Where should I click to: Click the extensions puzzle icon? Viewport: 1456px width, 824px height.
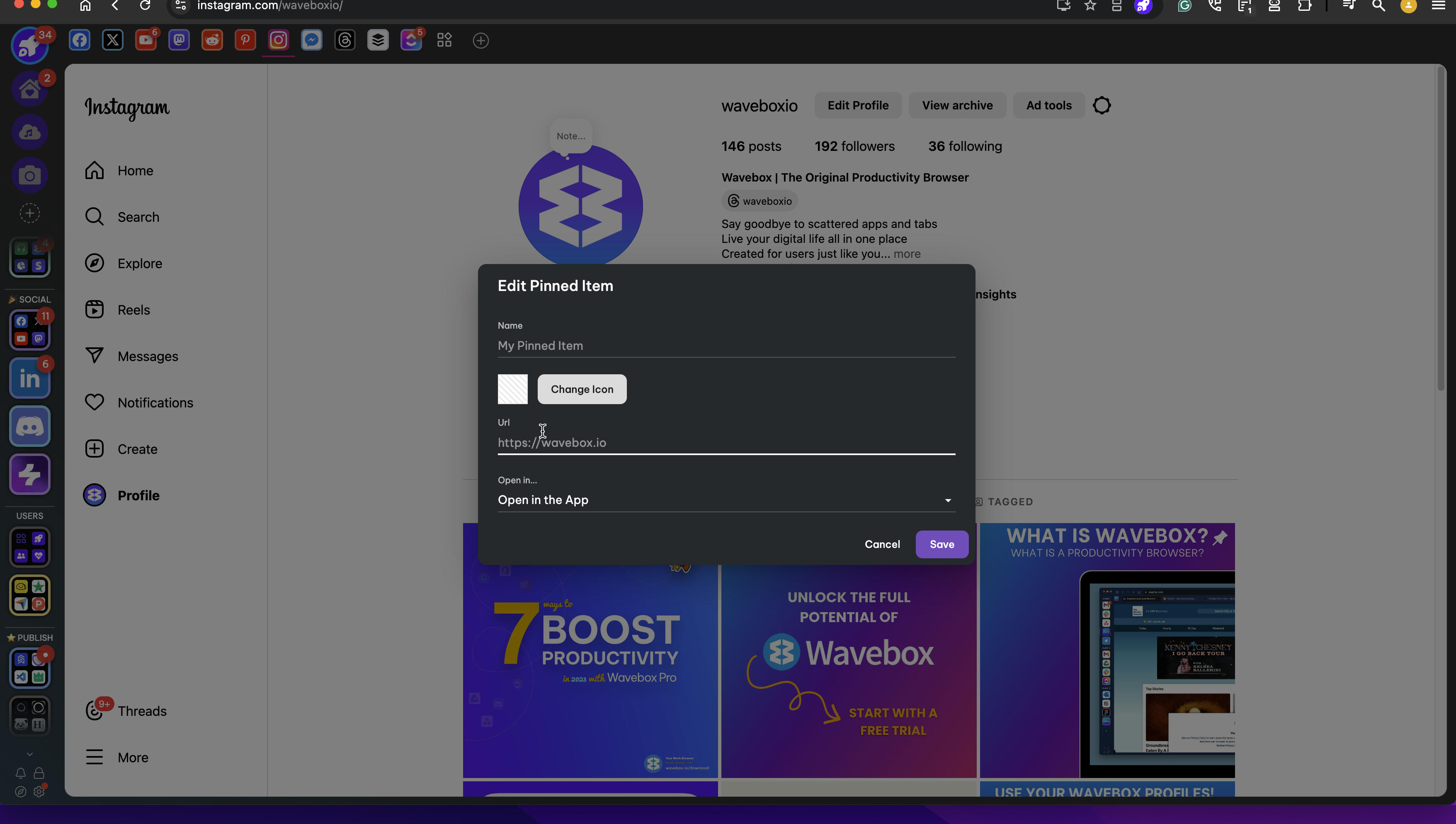tap(1304, 6)
